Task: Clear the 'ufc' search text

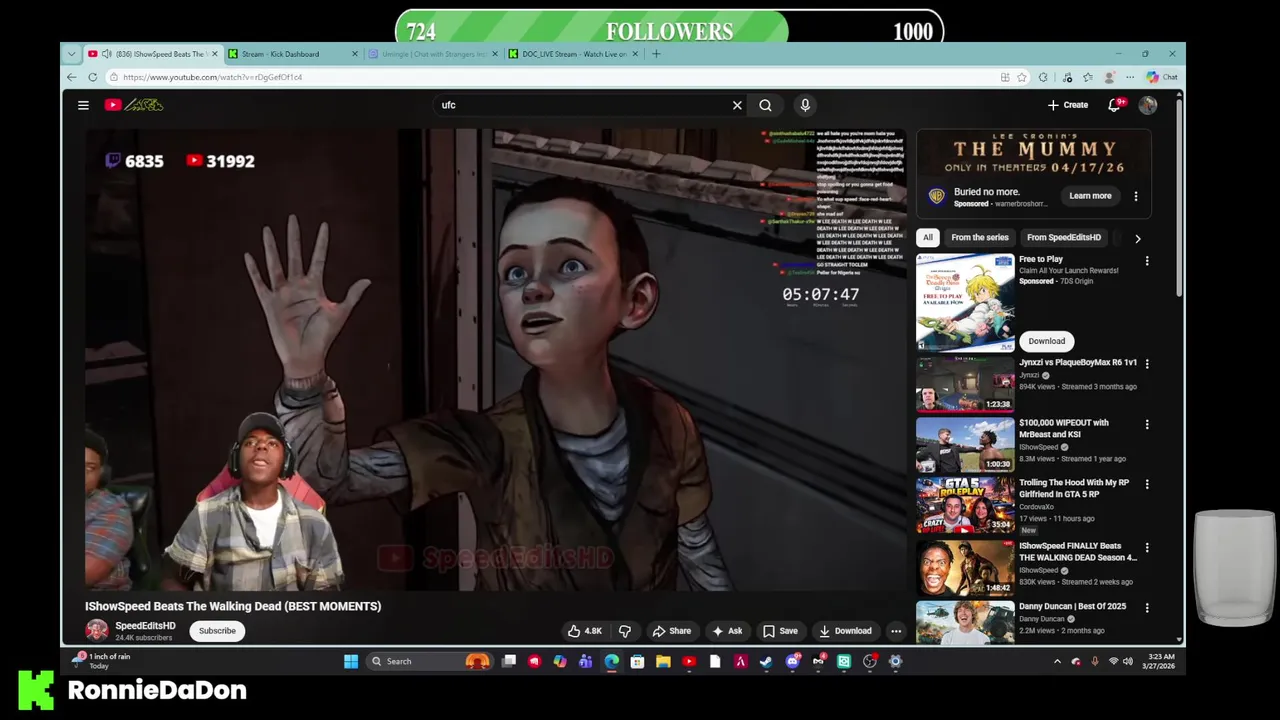Action: pos(737,105)
